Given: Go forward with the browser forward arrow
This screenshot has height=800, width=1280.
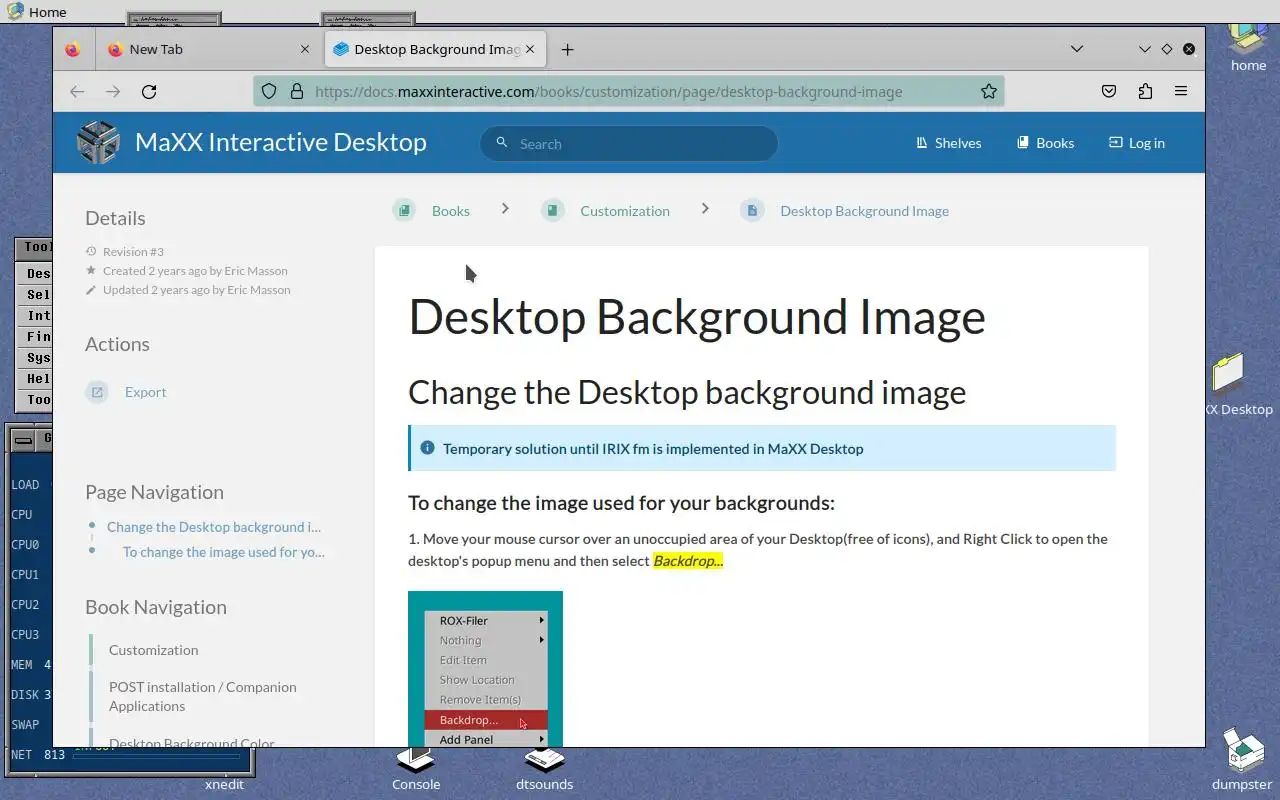Looking at the screenshot, I should pyautogui.click(x=113, y=91).
